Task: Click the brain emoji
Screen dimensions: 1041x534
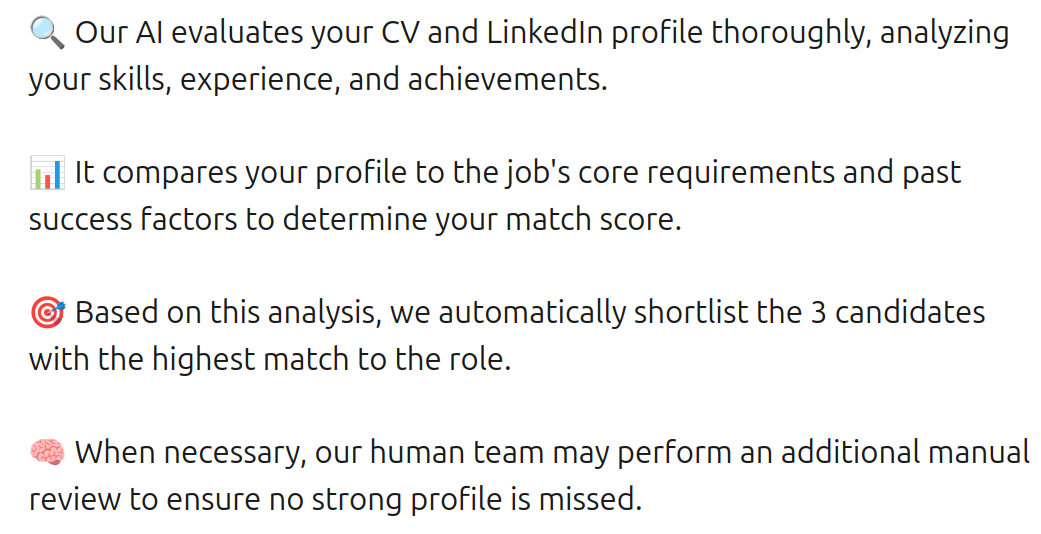Action: point(47,453)
